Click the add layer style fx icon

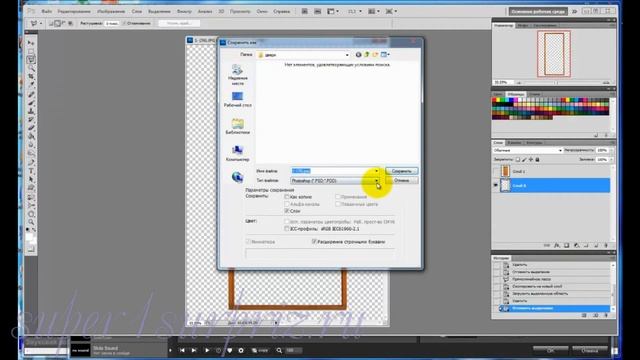[x=557, y=246]
